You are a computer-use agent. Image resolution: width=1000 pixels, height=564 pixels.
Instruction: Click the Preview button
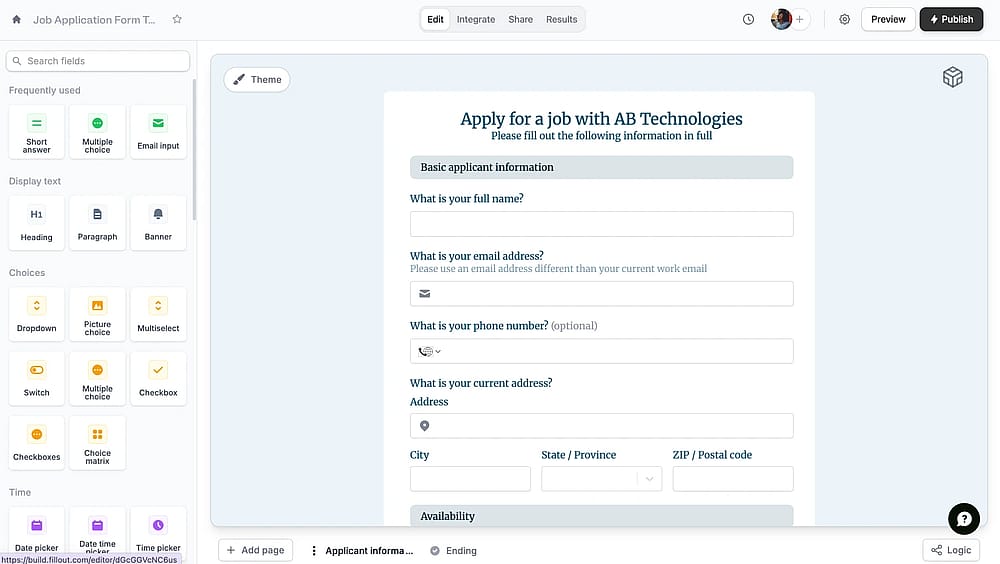(888, 19)
